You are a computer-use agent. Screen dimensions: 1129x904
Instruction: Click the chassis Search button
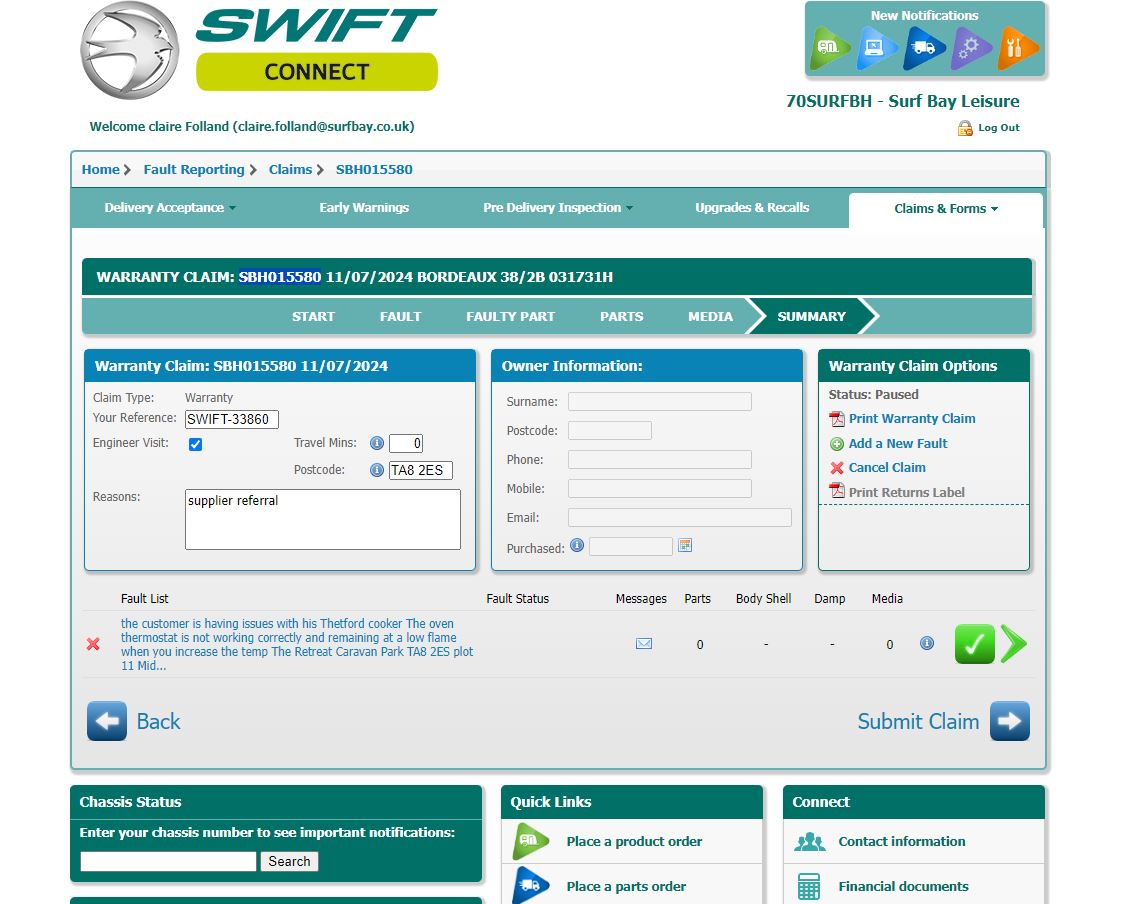coord(289,862)
